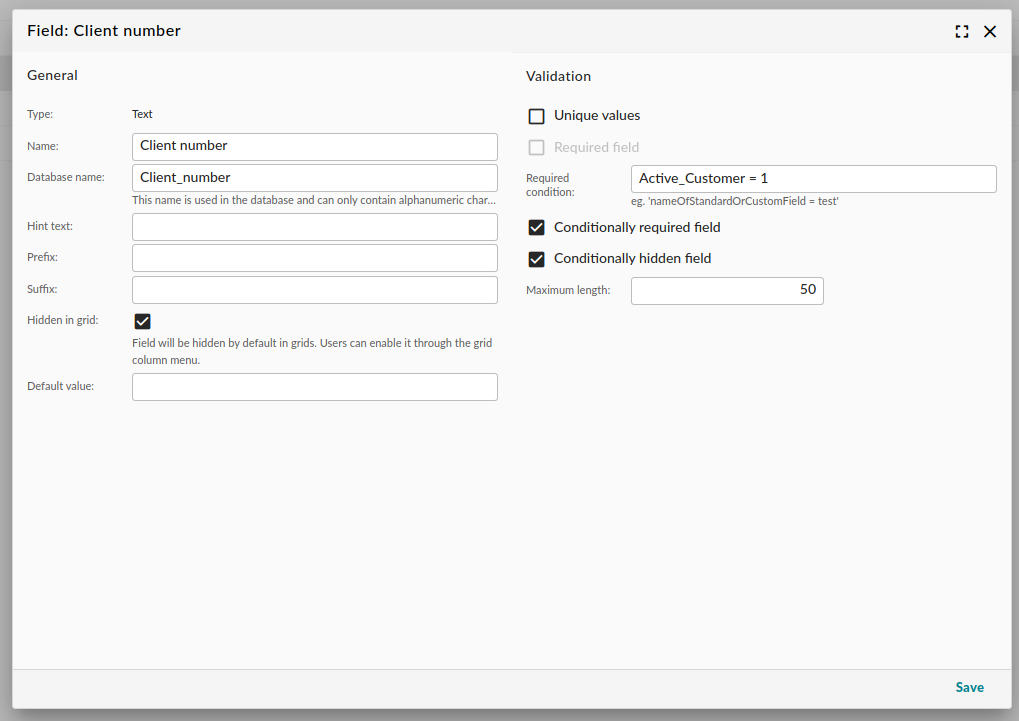Click the Type value Text
The height and width of the screenshot is (721, 1019).
[142, 114]
